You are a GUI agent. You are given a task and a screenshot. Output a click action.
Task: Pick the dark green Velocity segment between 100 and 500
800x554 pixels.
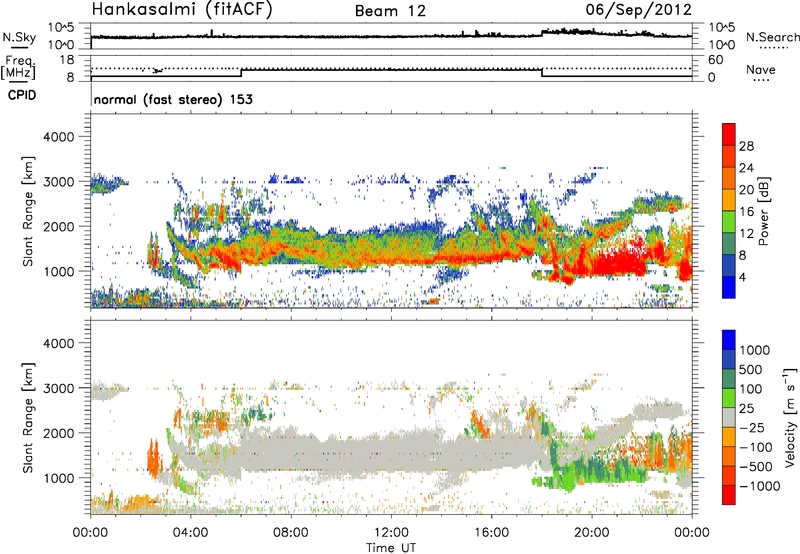(729, 379)
